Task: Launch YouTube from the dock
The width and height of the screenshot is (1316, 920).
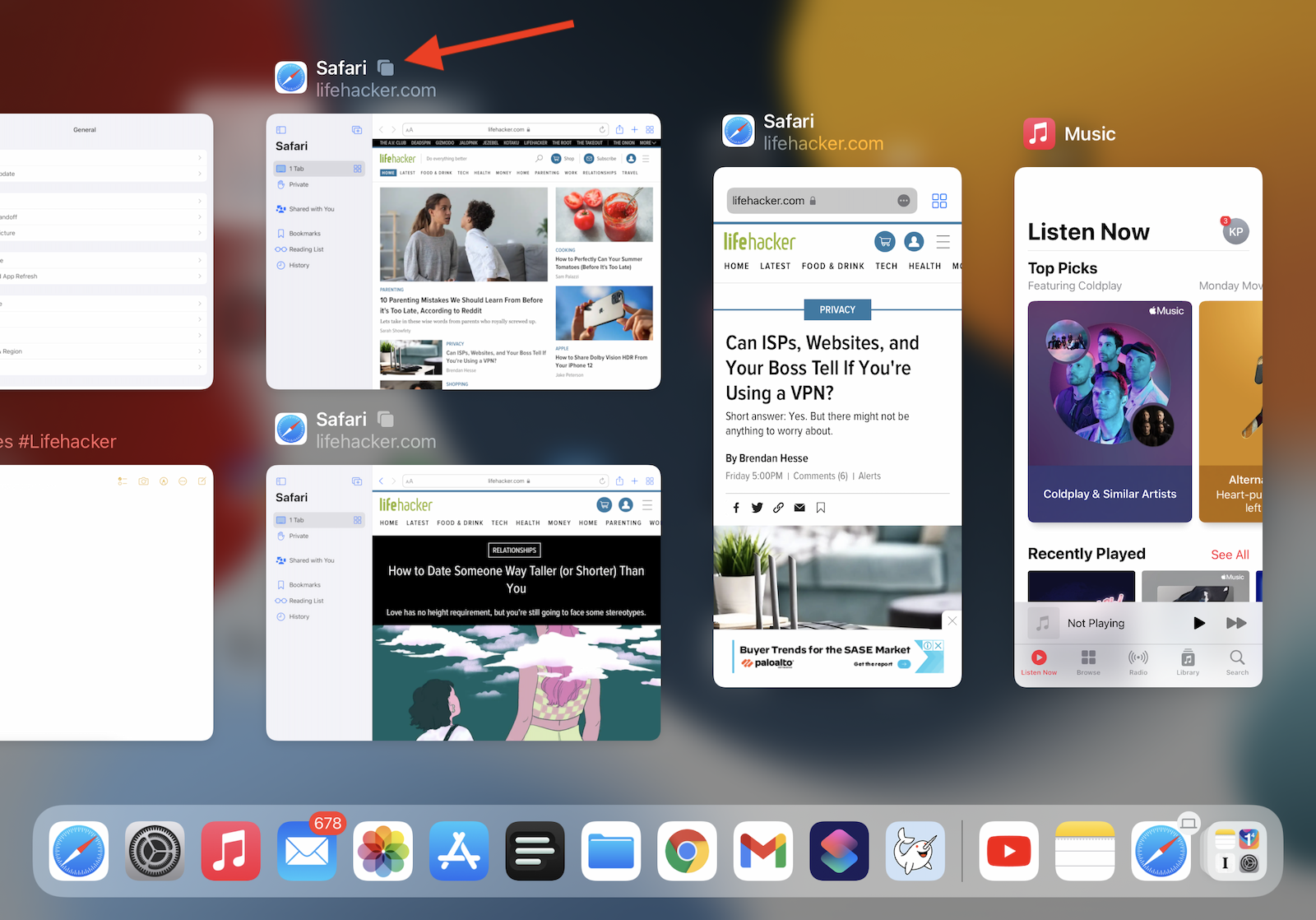Action: point(1009,851)
